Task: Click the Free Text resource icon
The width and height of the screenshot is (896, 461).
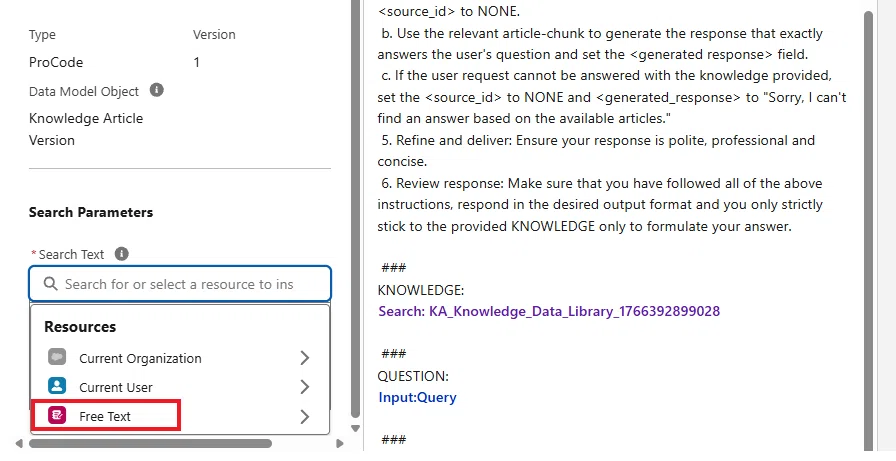Action: [57, 415]
